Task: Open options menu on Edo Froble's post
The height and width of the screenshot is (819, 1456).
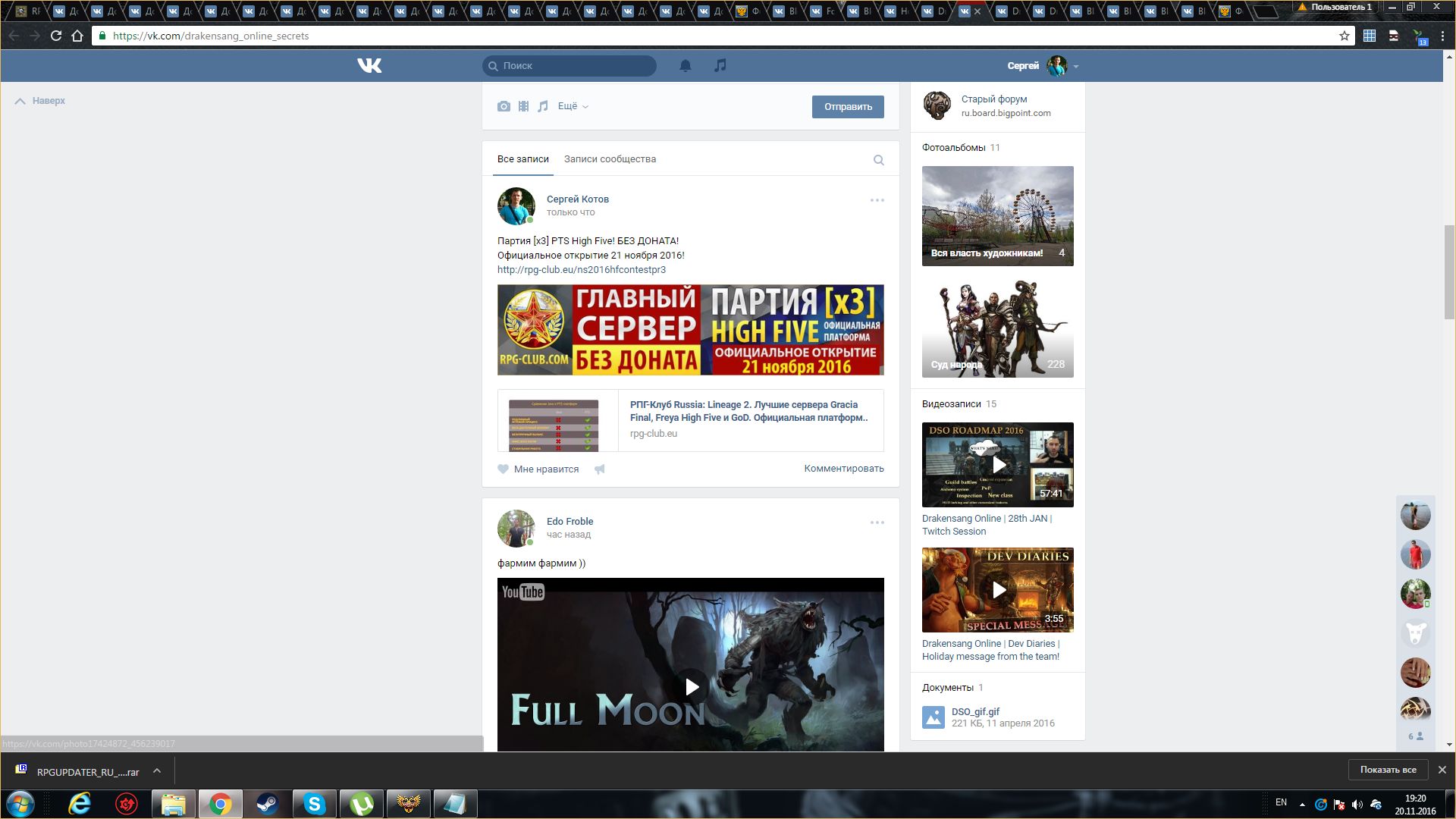Action: (877, 522)
